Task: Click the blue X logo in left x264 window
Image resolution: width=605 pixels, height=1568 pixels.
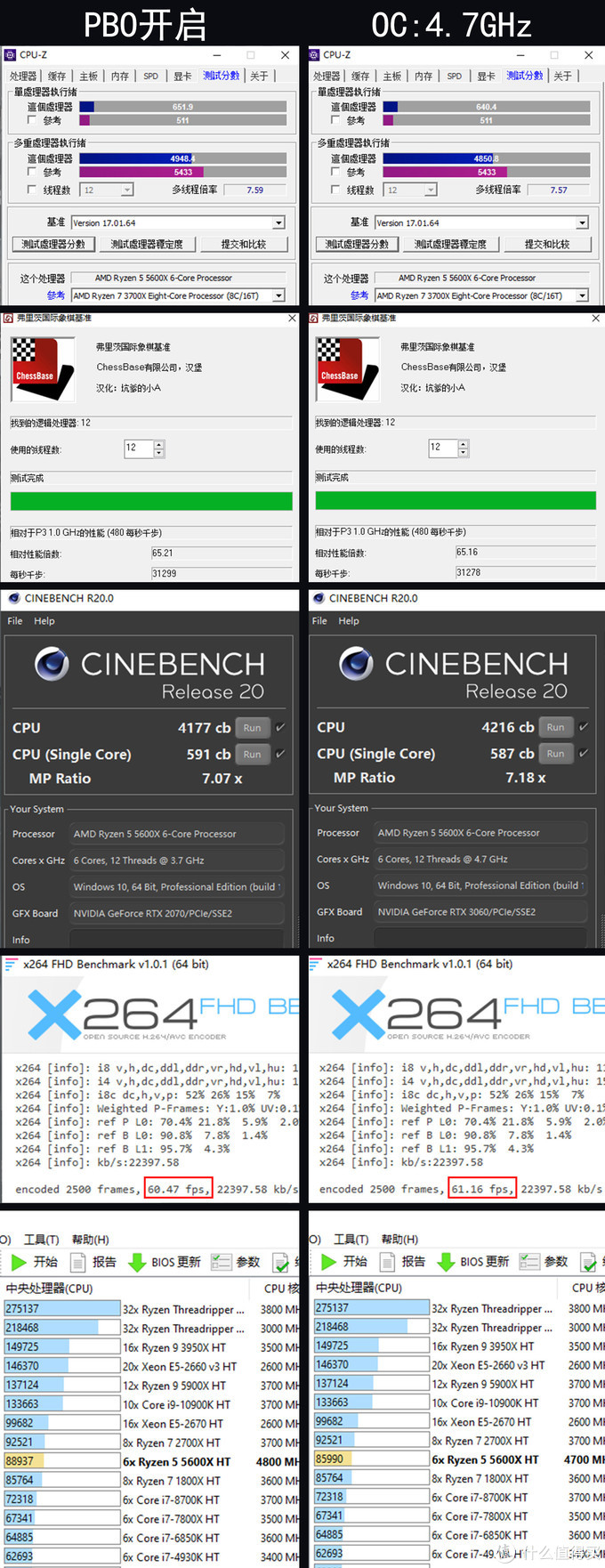Action: (54, 1015)
